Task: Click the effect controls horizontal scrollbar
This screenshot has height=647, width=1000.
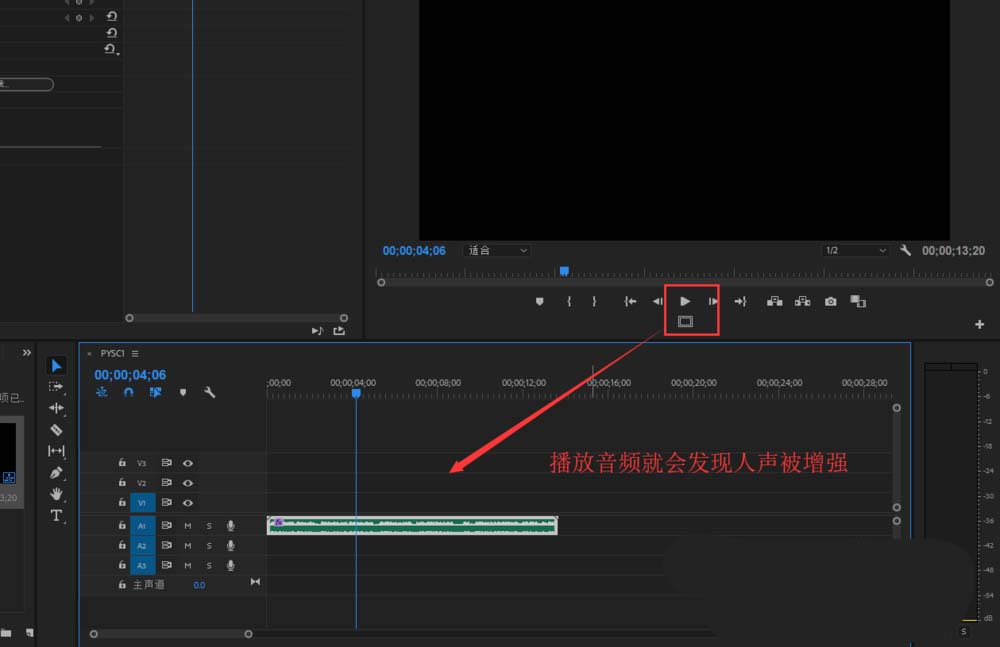Action: (x=237, y=318)
